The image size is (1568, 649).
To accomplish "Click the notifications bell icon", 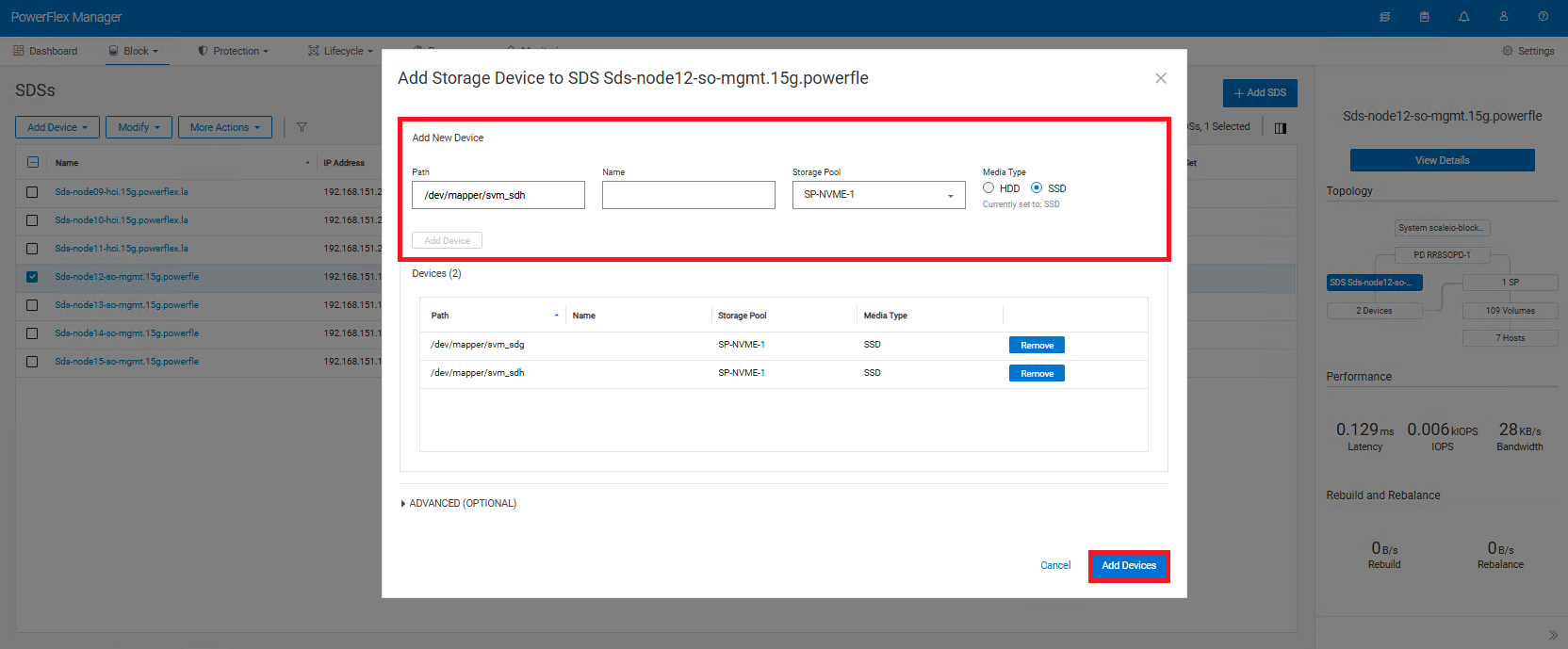I will (x=1463, y=17).
